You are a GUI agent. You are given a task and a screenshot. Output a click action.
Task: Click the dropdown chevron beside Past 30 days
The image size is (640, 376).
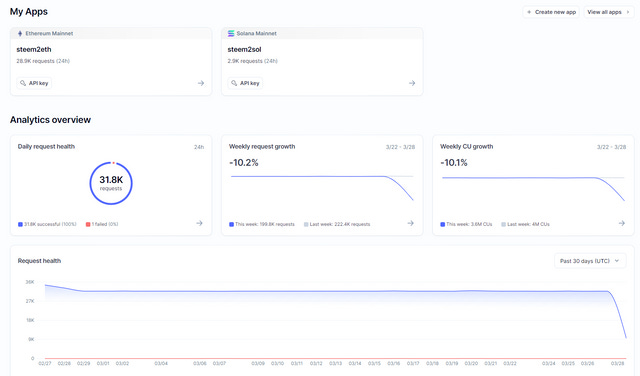(x=617, y=261)
